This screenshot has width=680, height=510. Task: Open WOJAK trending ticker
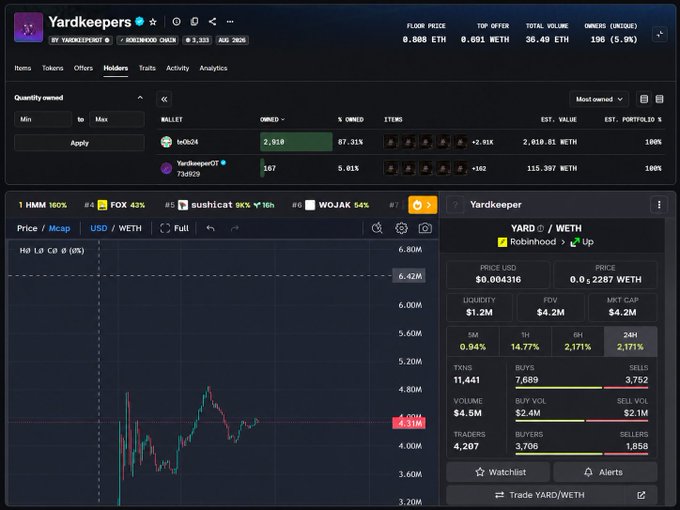click(x=330, y=205)
